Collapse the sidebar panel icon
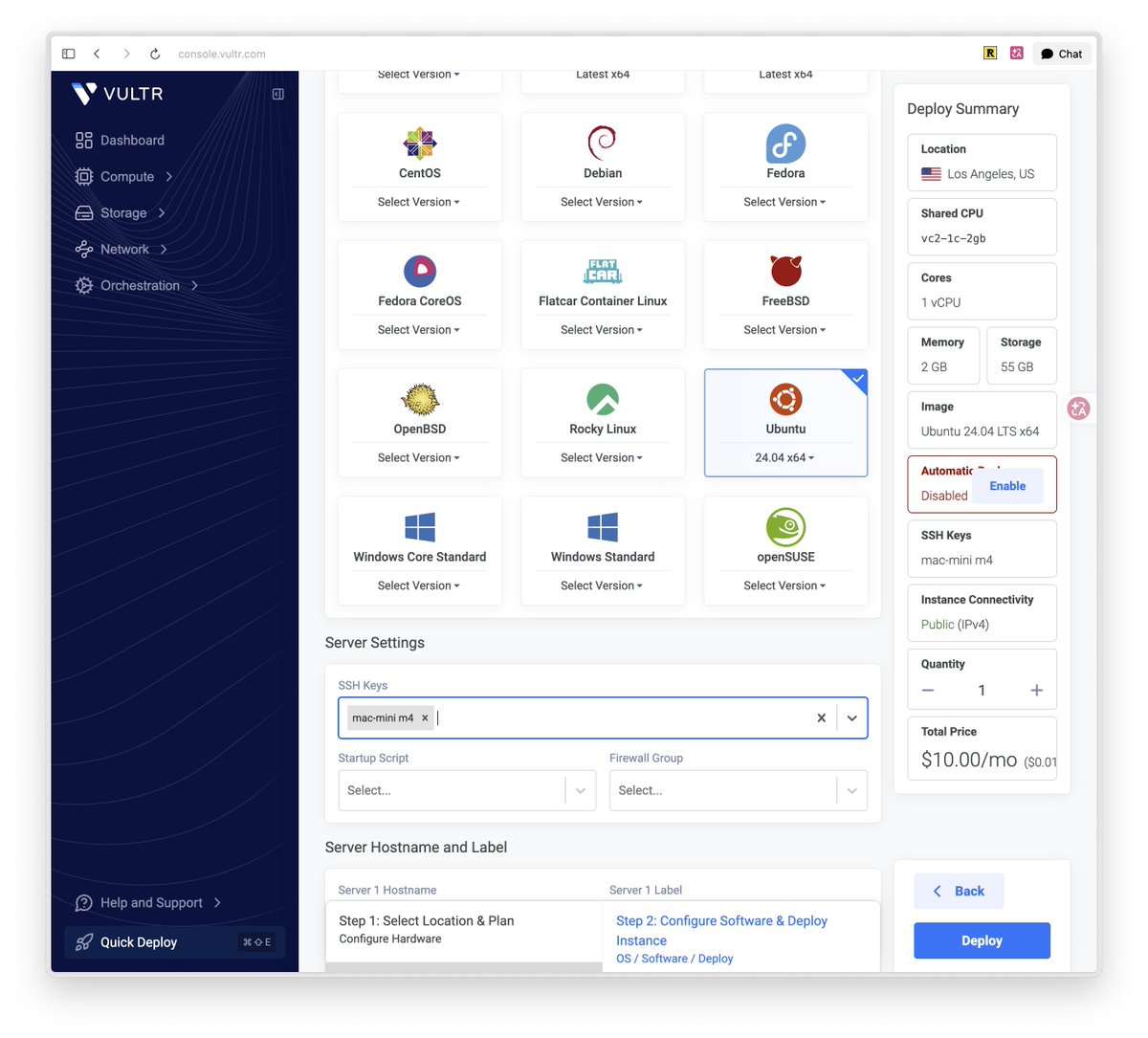This screenshot has width=1148, height=1038. pos(278,94)
